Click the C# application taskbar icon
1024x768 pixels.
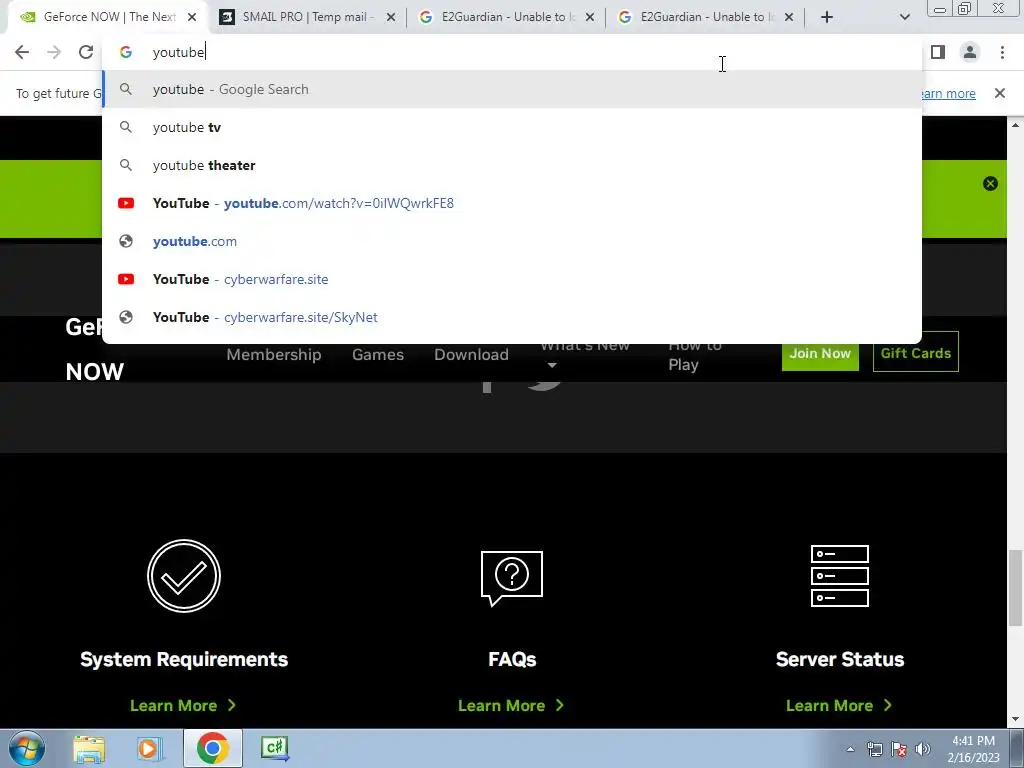pos(274,748)
